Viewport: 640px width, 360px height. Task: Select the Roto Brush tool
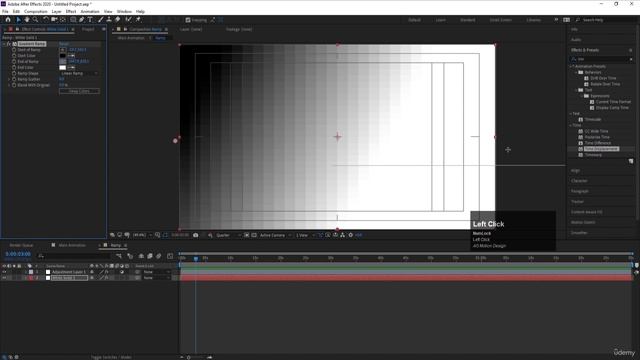[x=129, y=20]
